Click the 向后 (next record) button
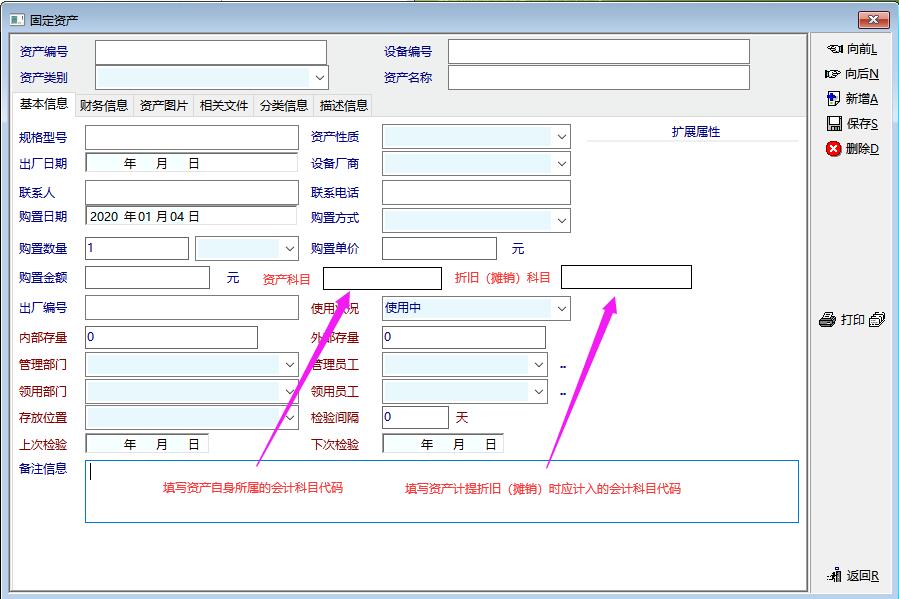Screen dimensions: 899x599 [x=852, y=74]
